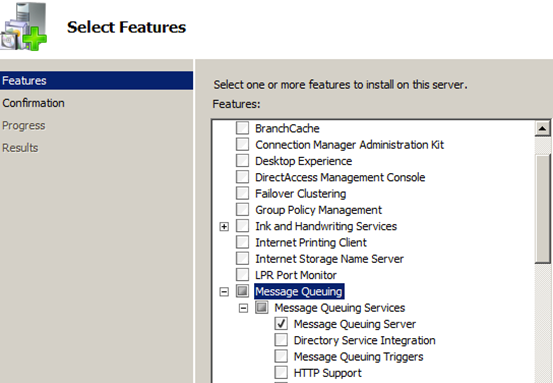Click the server Add Features wizard icon
Viewport: 553px width, 383px height.
click(23, 26)
